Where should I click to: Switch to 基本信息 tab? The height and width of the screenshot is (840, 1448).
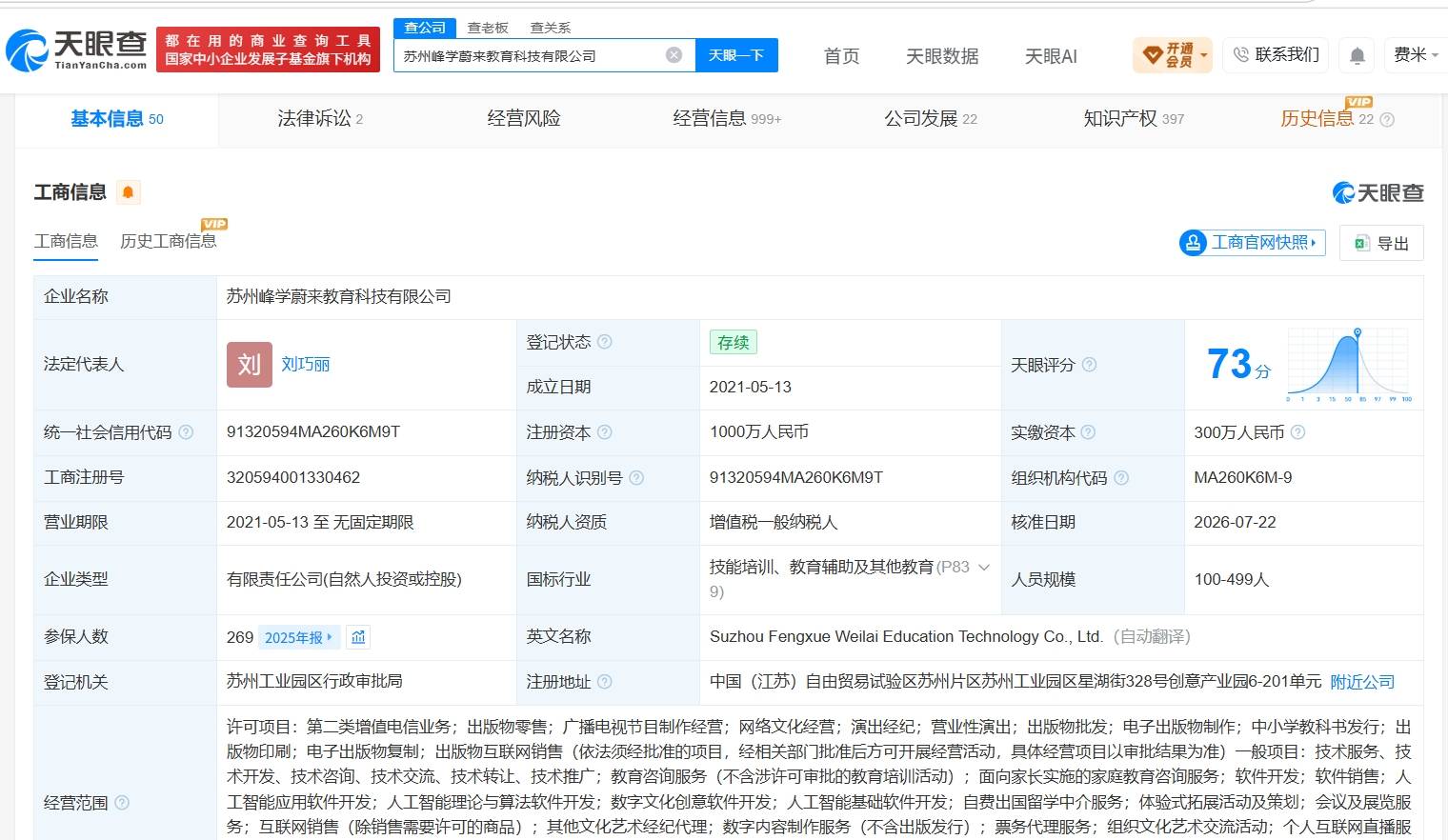pos(117,119)
